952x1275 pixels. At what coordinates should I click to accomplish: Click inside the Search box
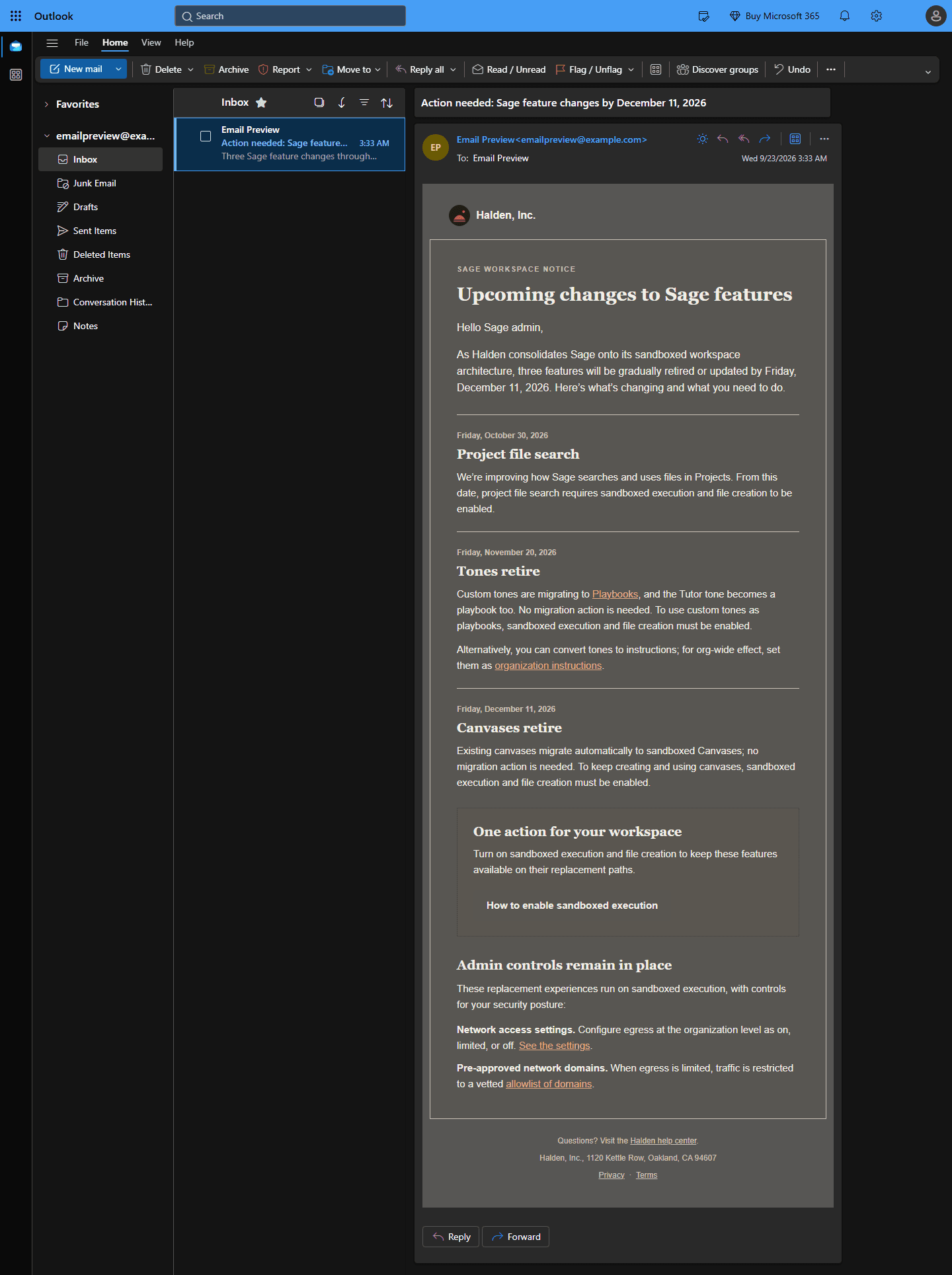pos(290,16)
